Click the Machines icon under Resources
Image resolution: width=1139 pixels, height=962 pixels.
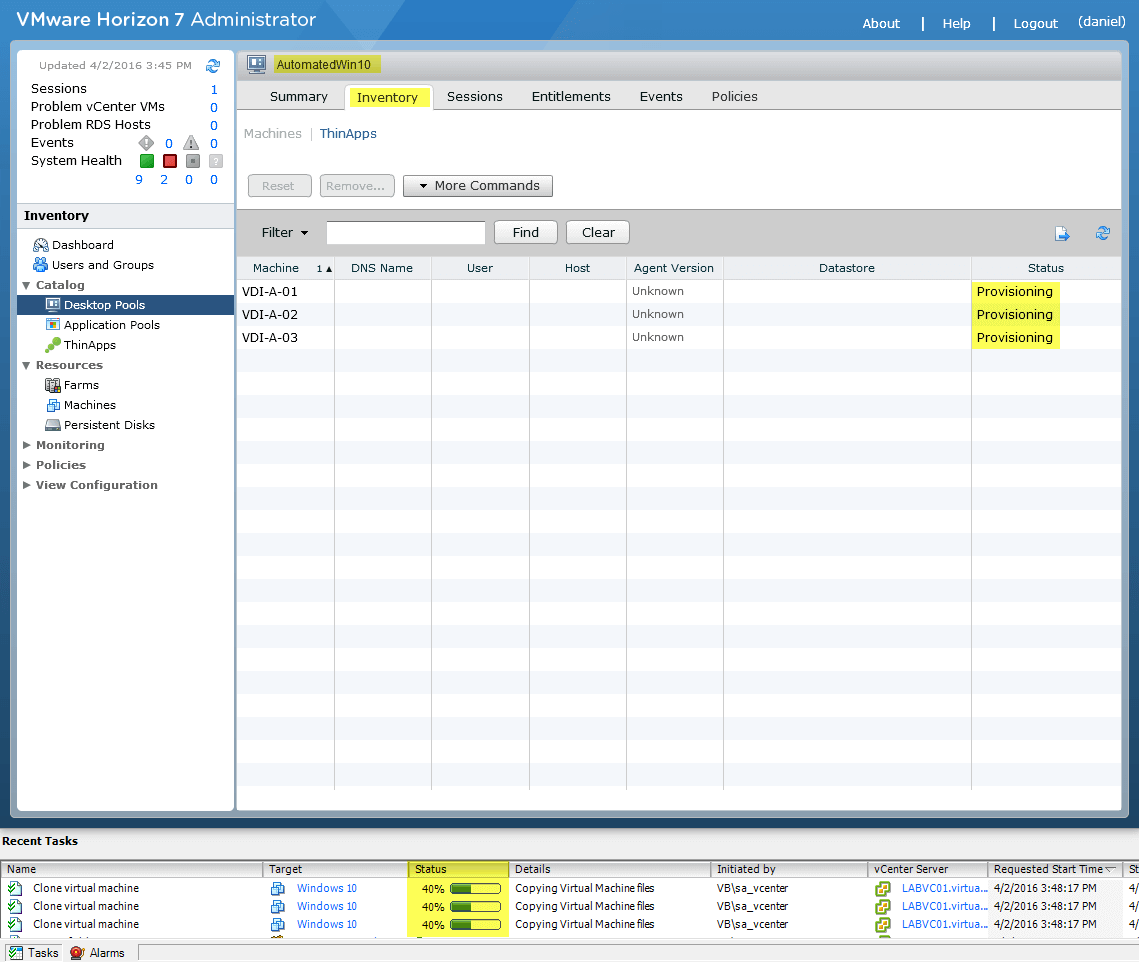click(53, 405)
